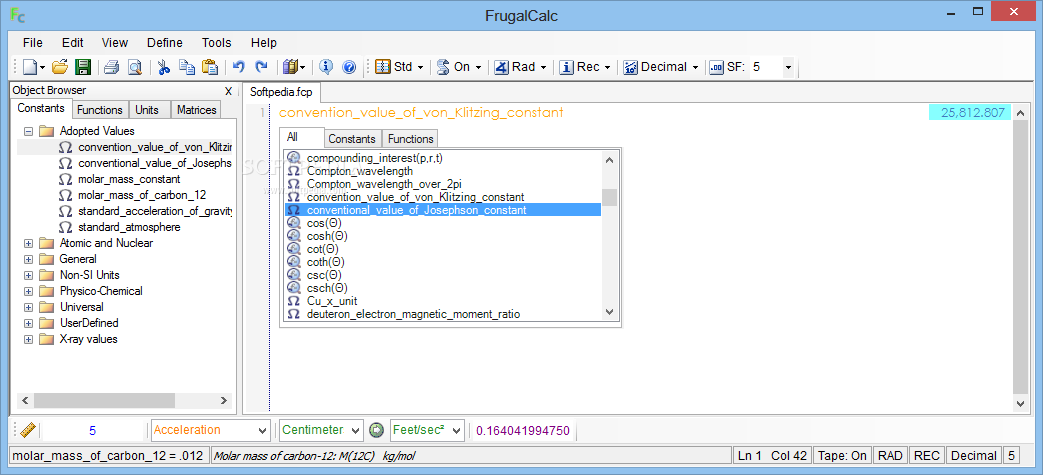The image size is (1043, 475).
Task: Open the Decimal format dropdown
Action: tap(695, 67)
